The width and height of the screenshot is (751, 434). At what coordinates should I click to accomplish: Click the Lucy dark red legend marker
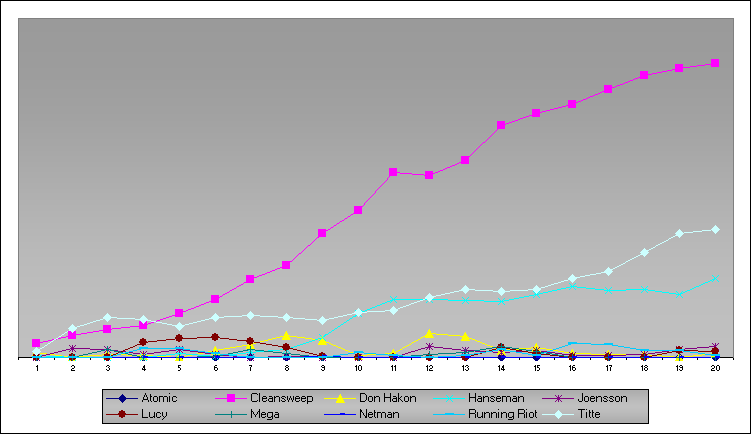[x=122, y=414]
